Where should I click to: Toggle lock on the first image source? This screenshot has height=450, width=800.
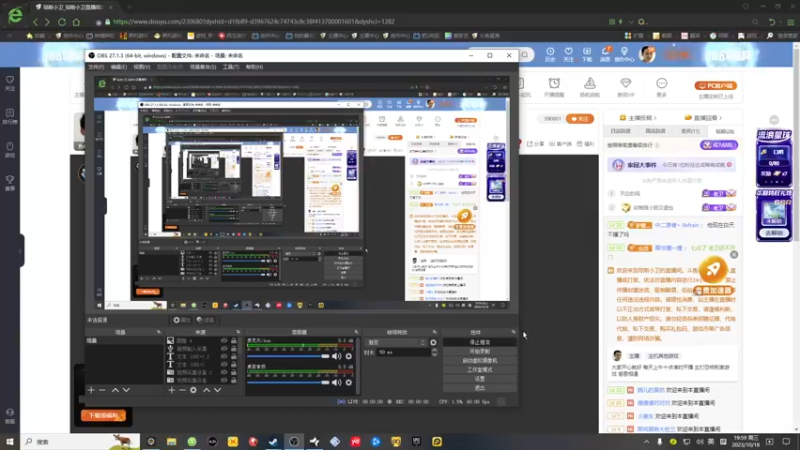234,341
